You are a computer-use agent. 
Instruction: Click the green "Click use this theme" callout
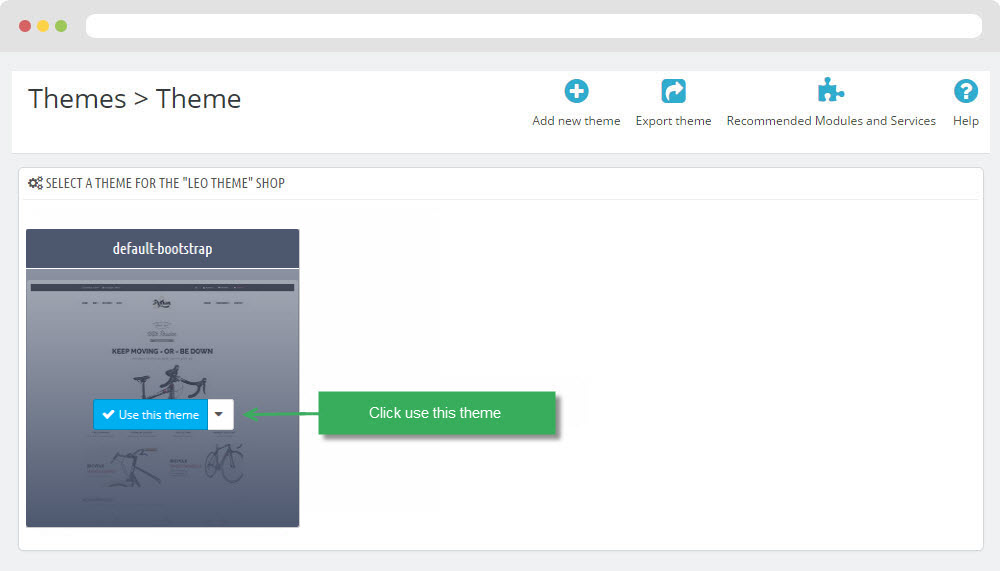click(x=436, y=413)
